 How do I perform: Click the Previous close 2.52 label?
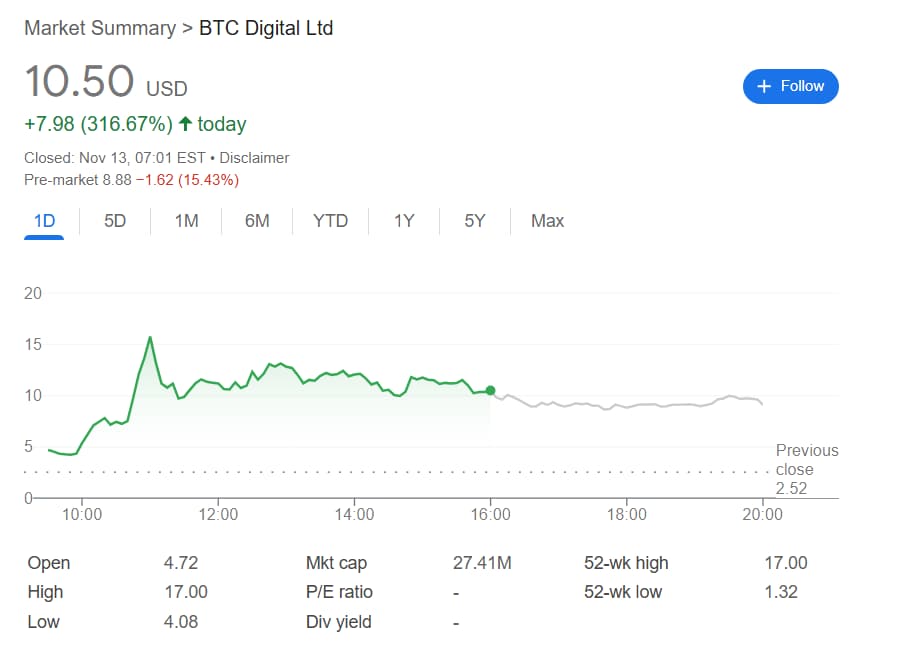(807, 469)
